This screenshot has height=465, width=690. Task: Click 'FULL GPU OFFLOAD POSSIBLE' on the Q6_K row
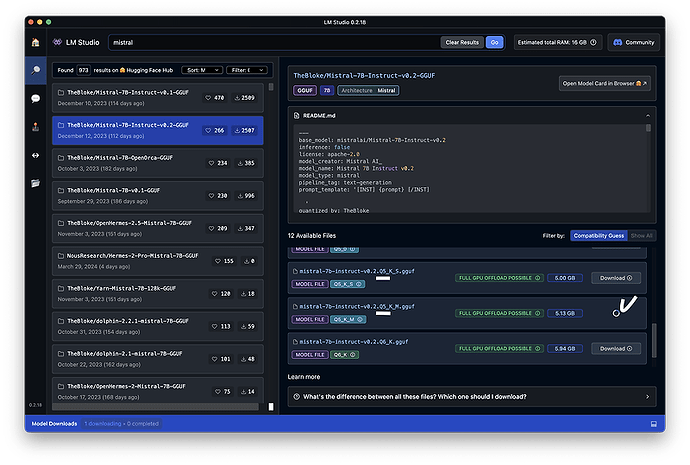pos(495,348)
